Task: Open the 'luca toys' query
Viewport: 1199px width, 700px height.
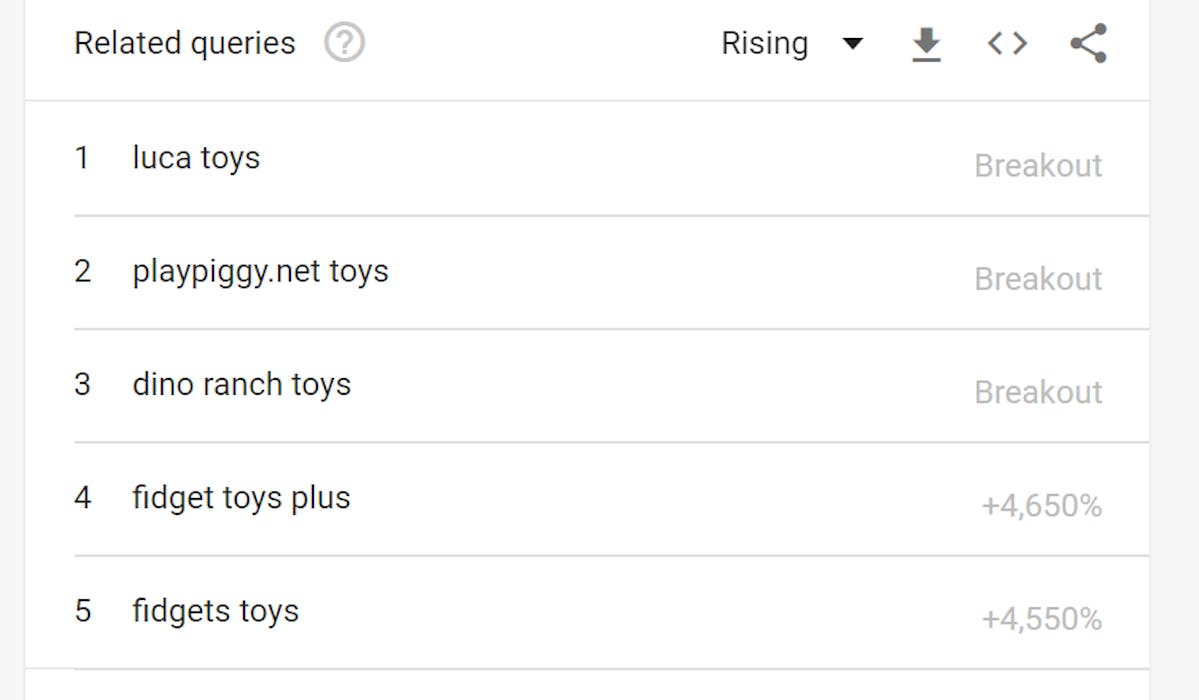Action: pyautogui.click(x=196, y=158)
